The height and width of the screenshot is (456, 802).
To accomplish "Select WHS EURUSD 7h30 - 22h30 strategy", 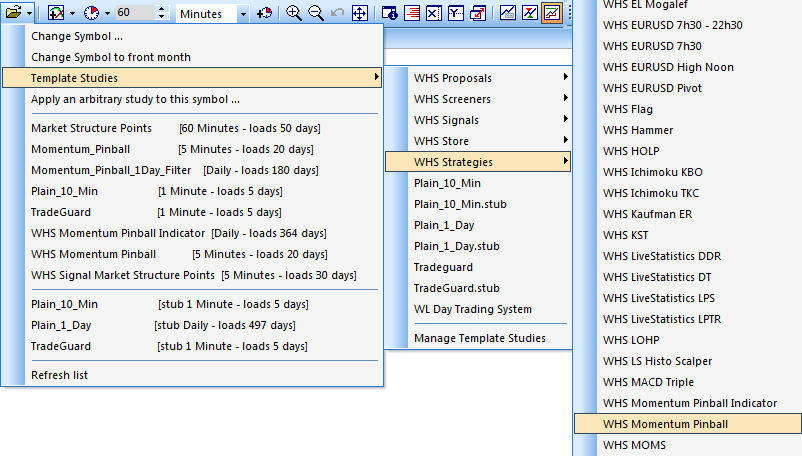I will [688, 25].
